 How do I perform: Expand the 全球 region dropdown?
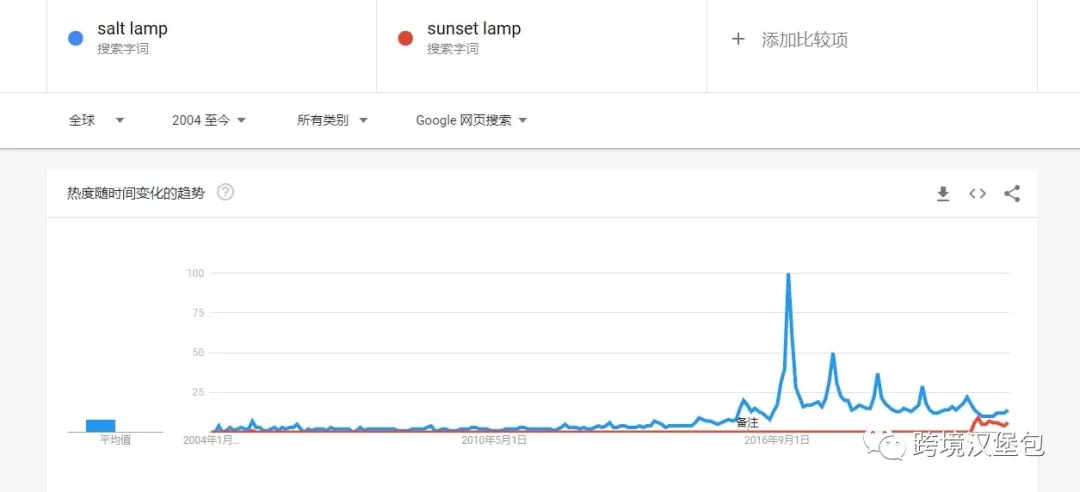96,120
